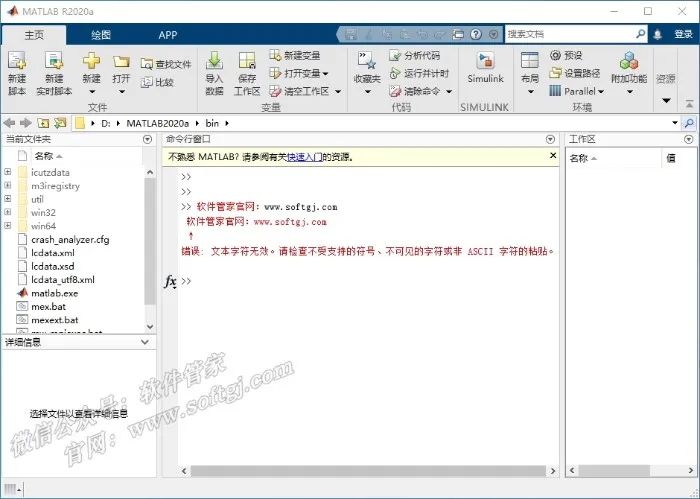Click bin in the address path
Screen dimensions: 700x499
(x=212, y=123)
